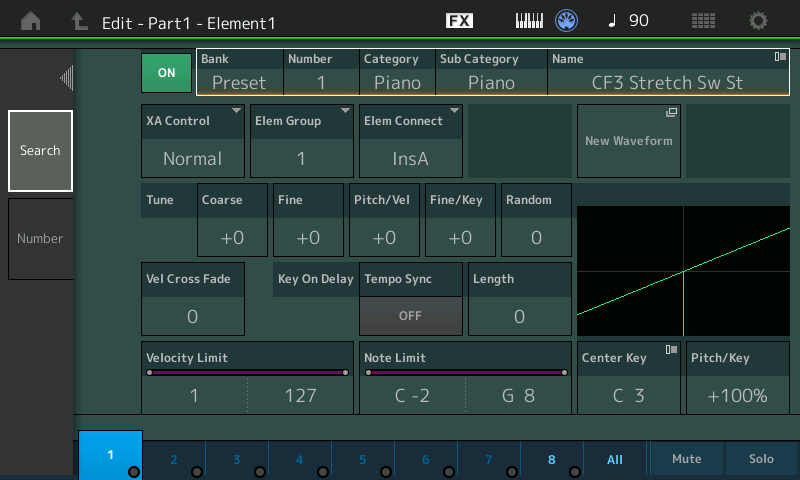Go to the Home screen icon
Screen dimensions: 800x480
(x=31, y=21)
